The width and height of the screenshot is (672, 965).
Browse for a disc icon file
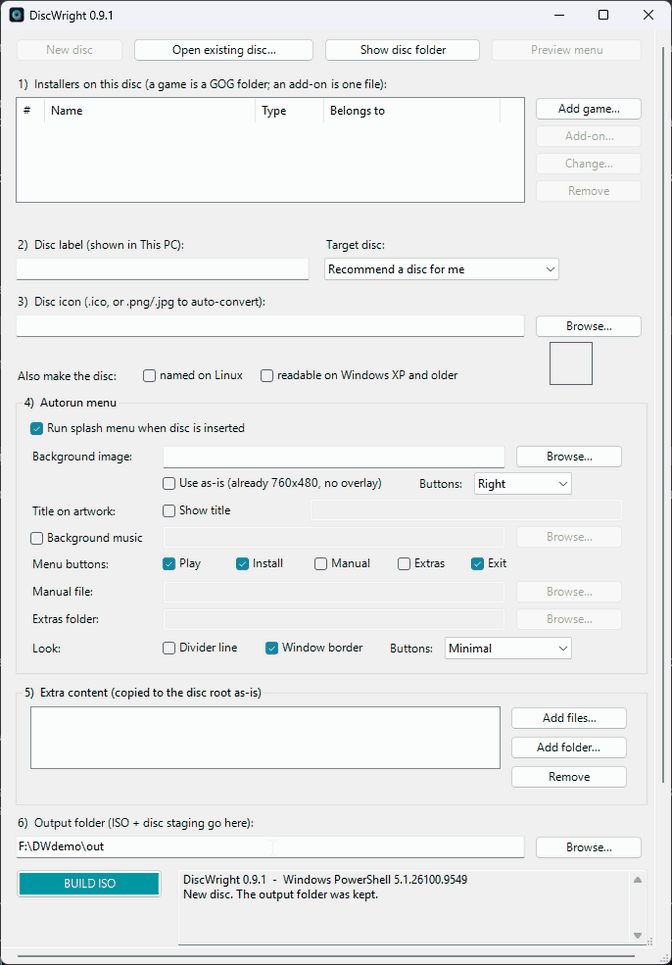(589, 326)
